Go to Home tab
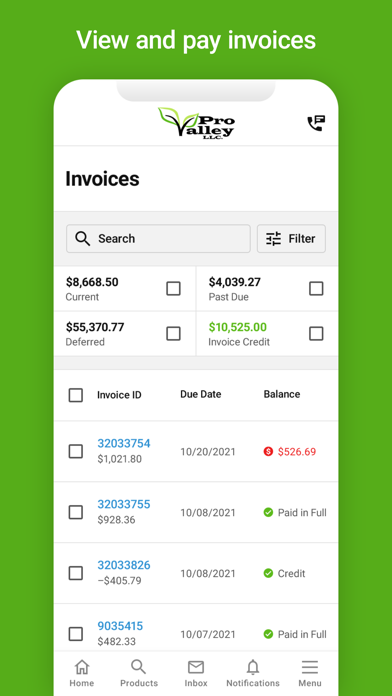Viewport: 392px width, 696px height. point(82,673)
